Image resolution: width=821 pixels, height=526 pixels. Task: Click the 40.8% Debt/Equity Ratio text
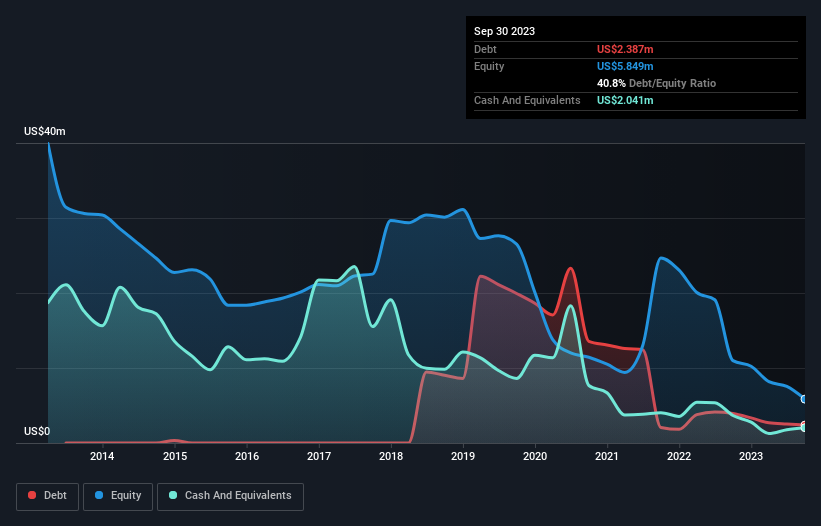656,83
